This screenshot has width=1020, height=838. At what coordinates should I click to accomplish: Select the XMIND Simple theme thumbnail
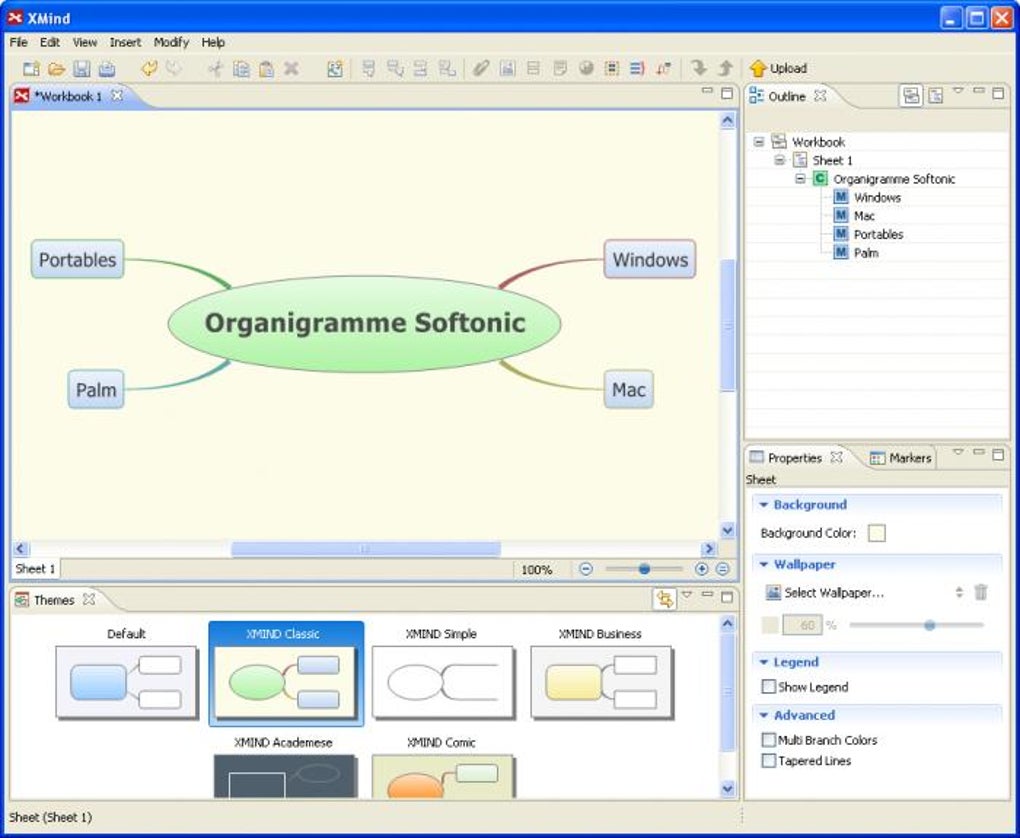(x=442, y=681)
